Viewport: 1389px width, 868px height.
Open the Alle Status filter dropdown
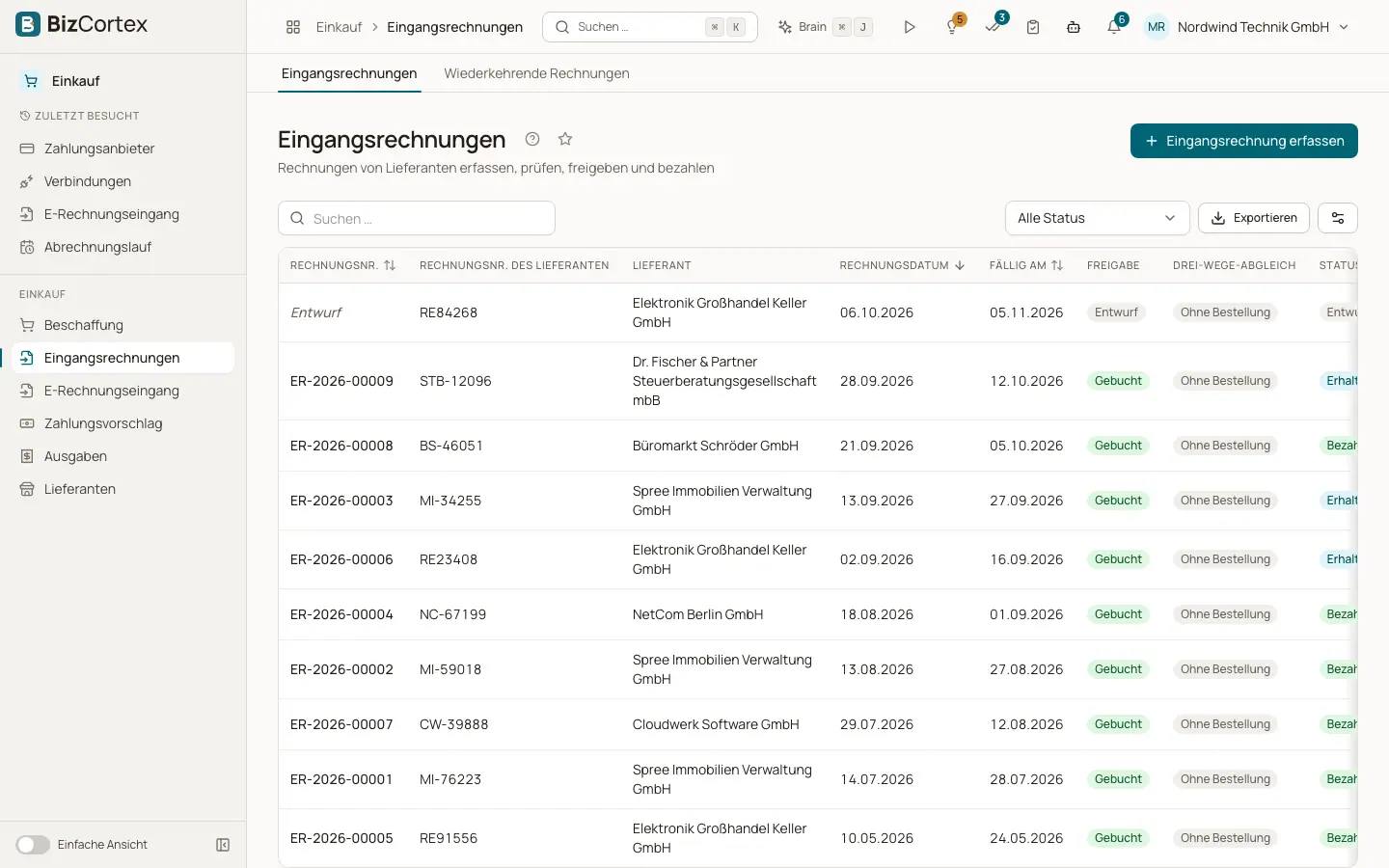point(1098,218)
